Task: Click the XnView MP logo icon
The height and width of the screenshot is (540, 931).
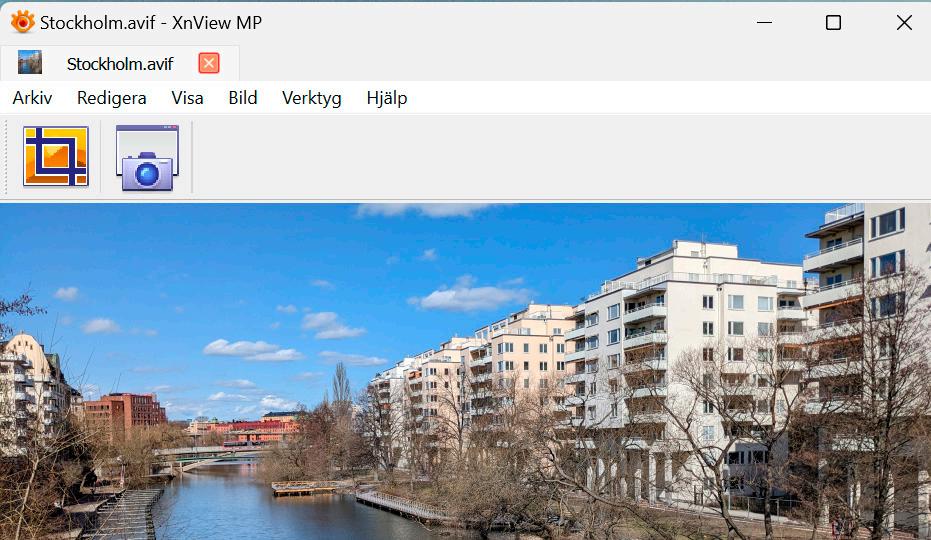Action: tap(23, 23)
